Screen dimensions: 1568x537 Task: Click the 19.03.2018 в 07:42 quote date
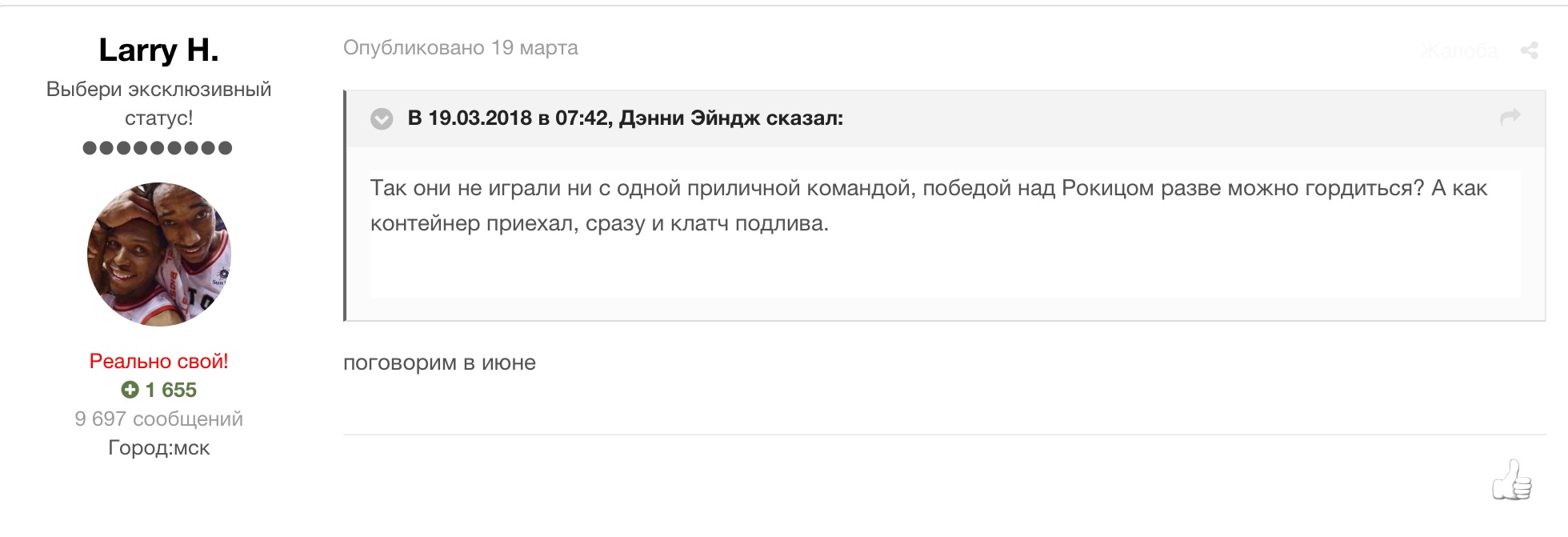[x=518, y=118]
